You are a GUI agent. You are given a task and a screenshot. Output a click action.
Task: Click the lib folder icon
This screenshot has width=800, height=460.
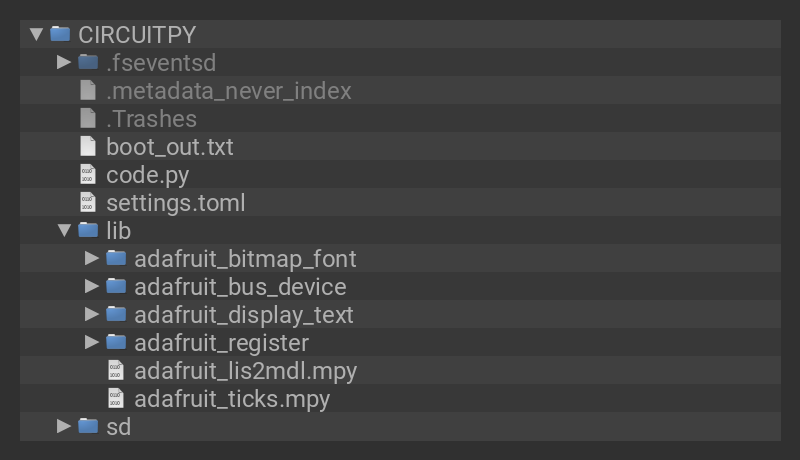pyautogui.click(x=88, y=230)
